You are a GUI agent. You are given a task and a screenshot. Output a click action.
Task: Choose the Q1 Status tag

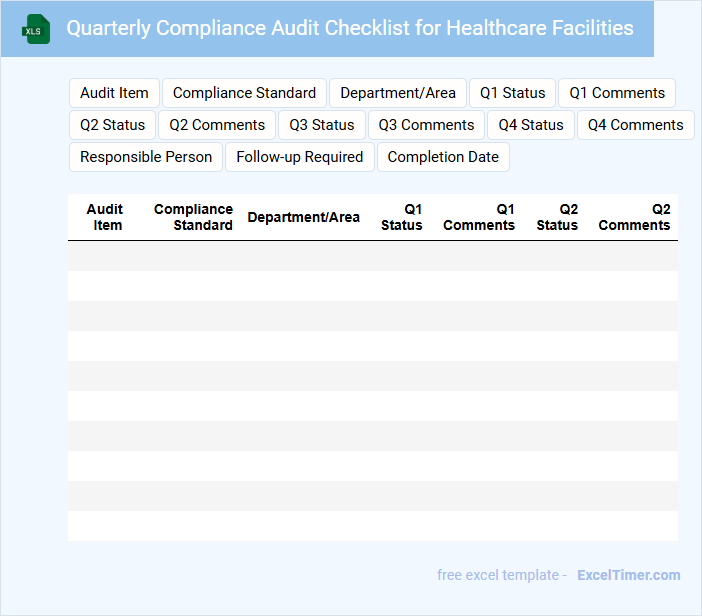[513, 93]
